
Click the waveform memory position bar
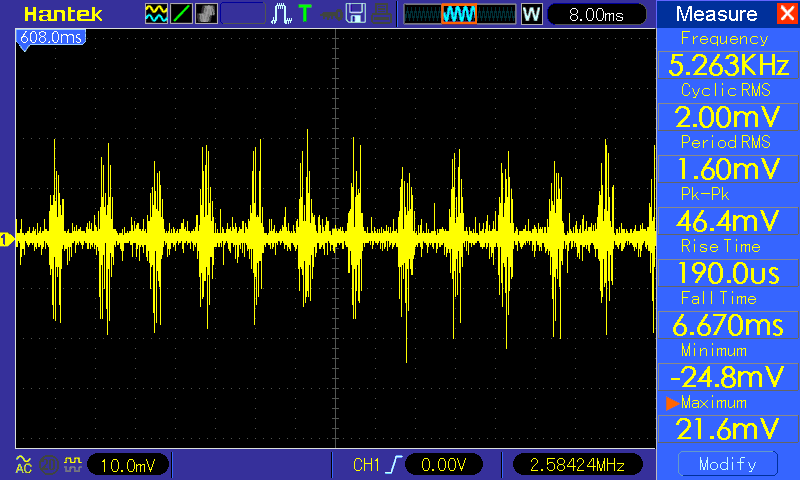[x=460, y=14]
